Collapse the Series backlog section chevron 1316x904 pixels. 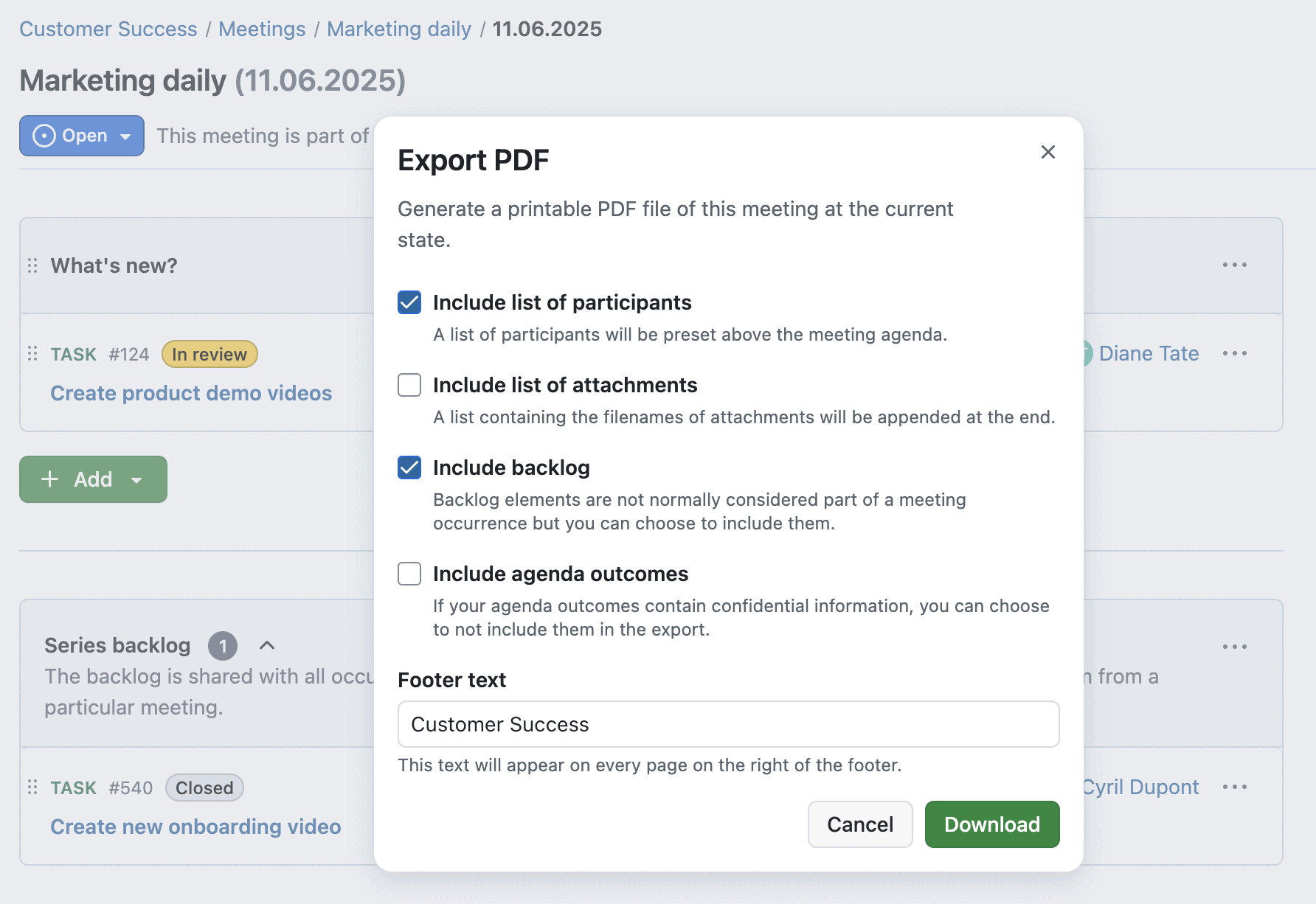click(267, 645)
